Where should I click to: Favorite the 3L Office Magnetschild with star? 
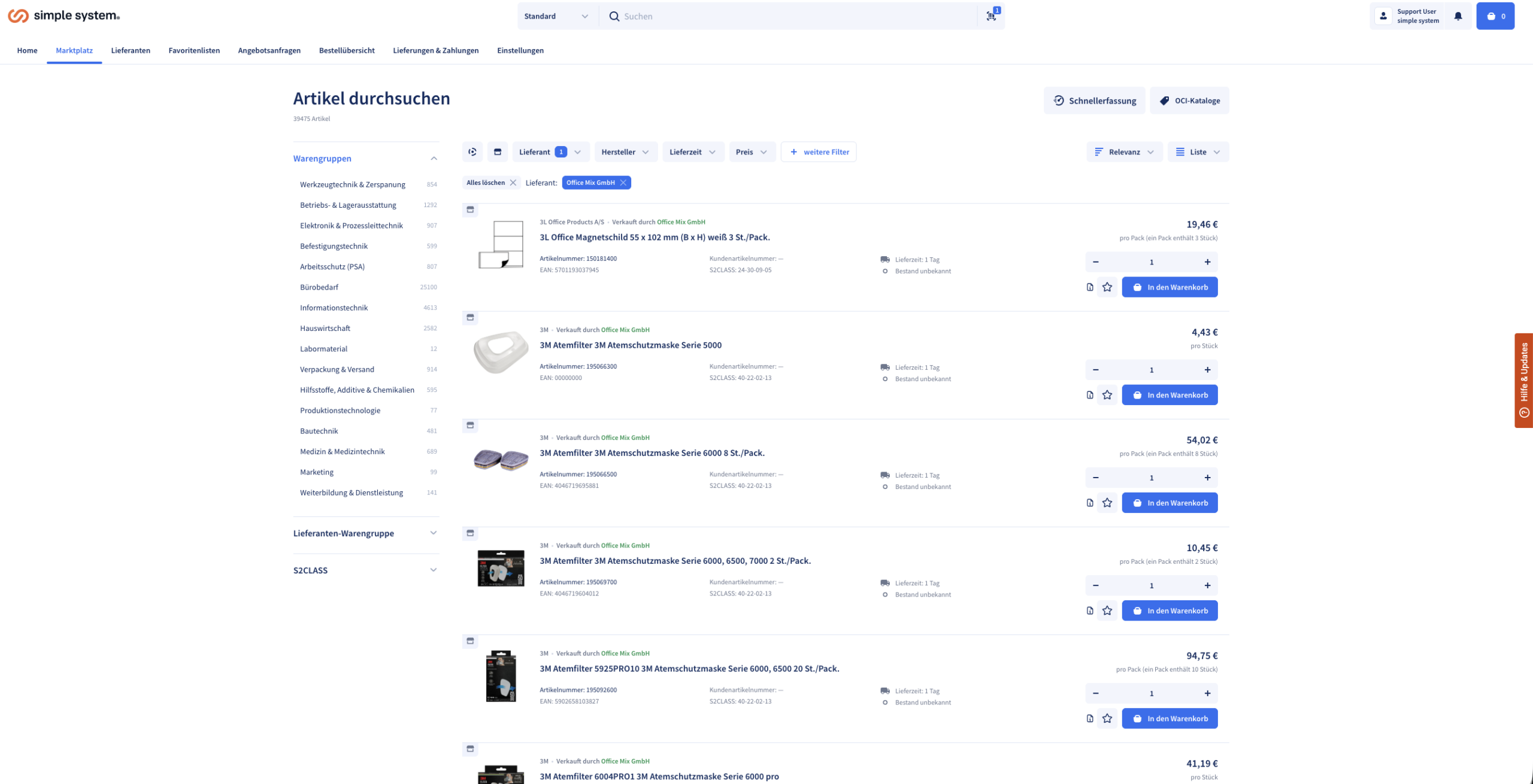[1107, 287]
